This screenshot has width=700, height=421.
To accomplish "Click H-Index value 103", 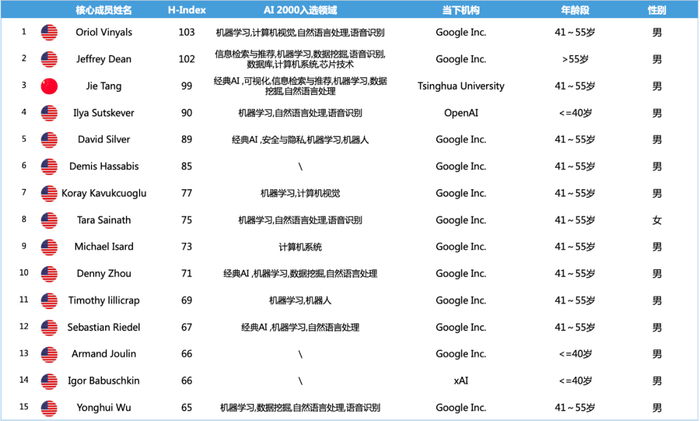I will point(187,32).
